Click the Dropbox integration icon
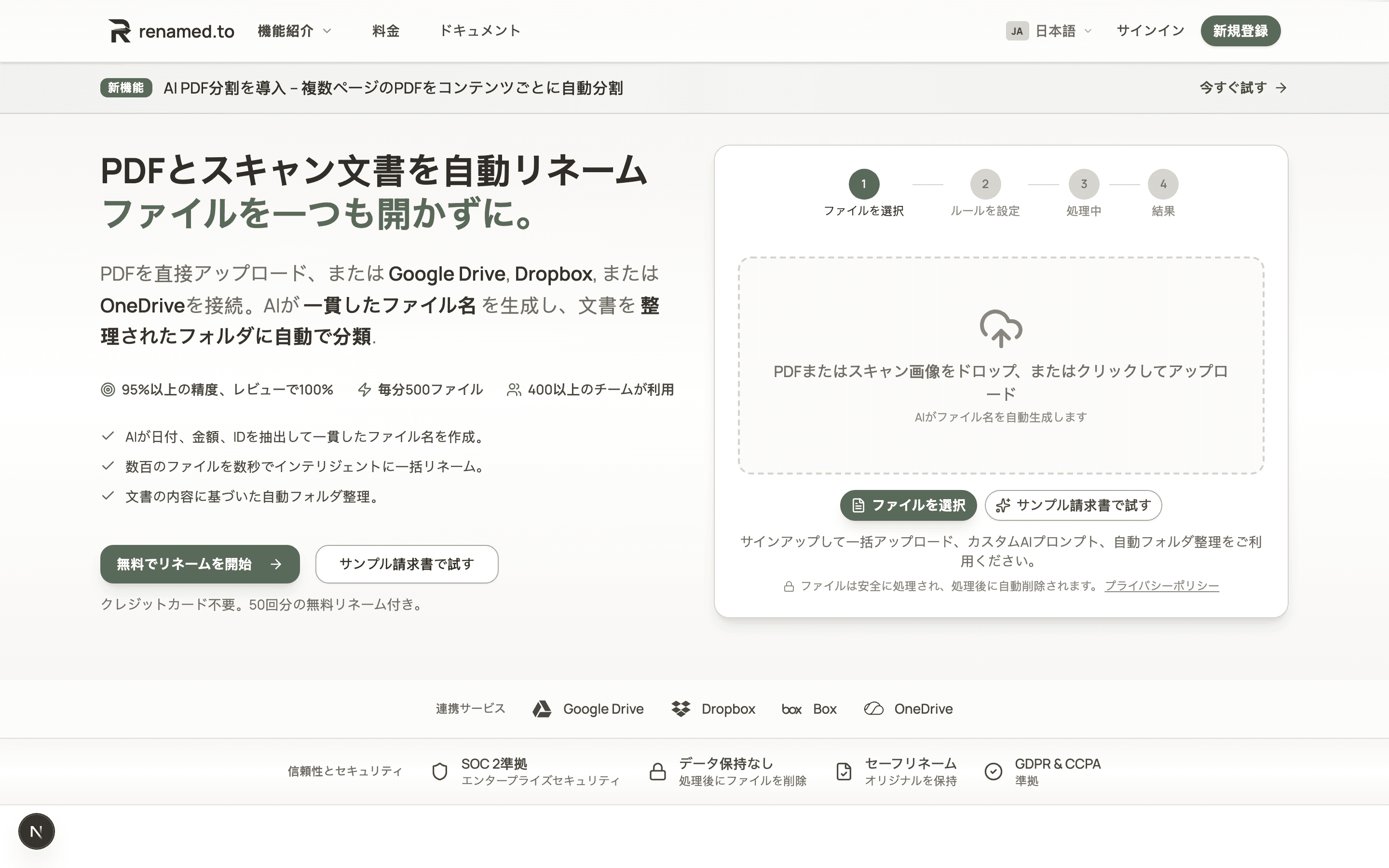 point(682,709)
